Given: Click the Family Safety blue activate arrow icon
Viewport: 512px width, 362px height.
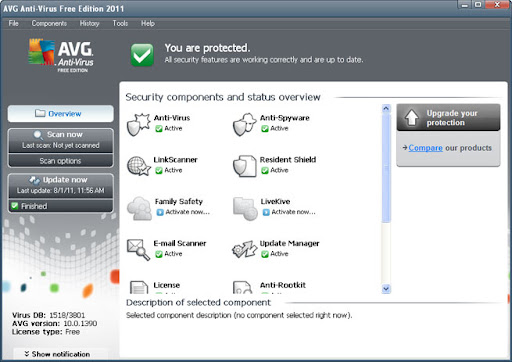Looking at the screenshot, I should click(x=160, y=212).
